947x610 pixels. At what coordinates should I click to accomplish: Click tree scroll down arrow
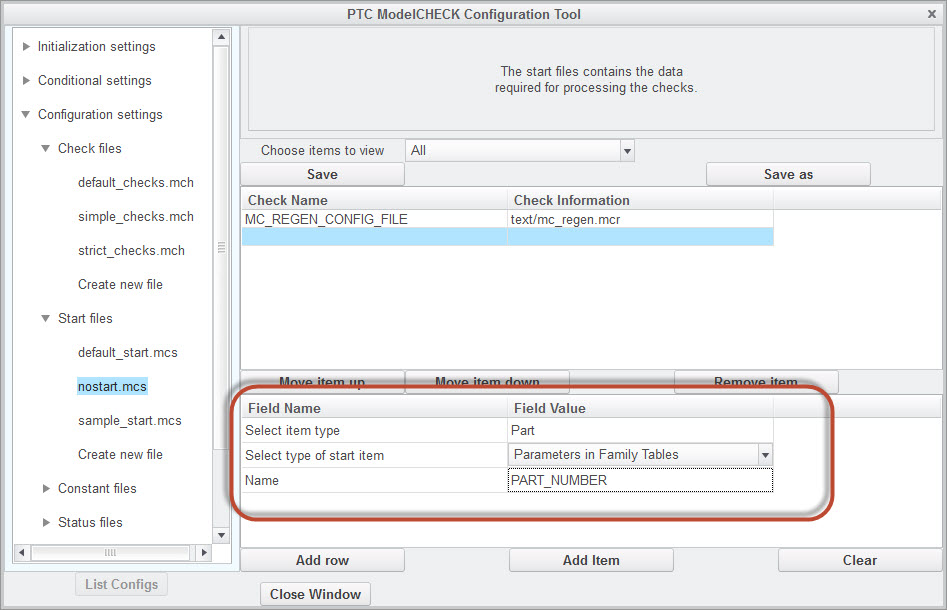tap(222, 535)
